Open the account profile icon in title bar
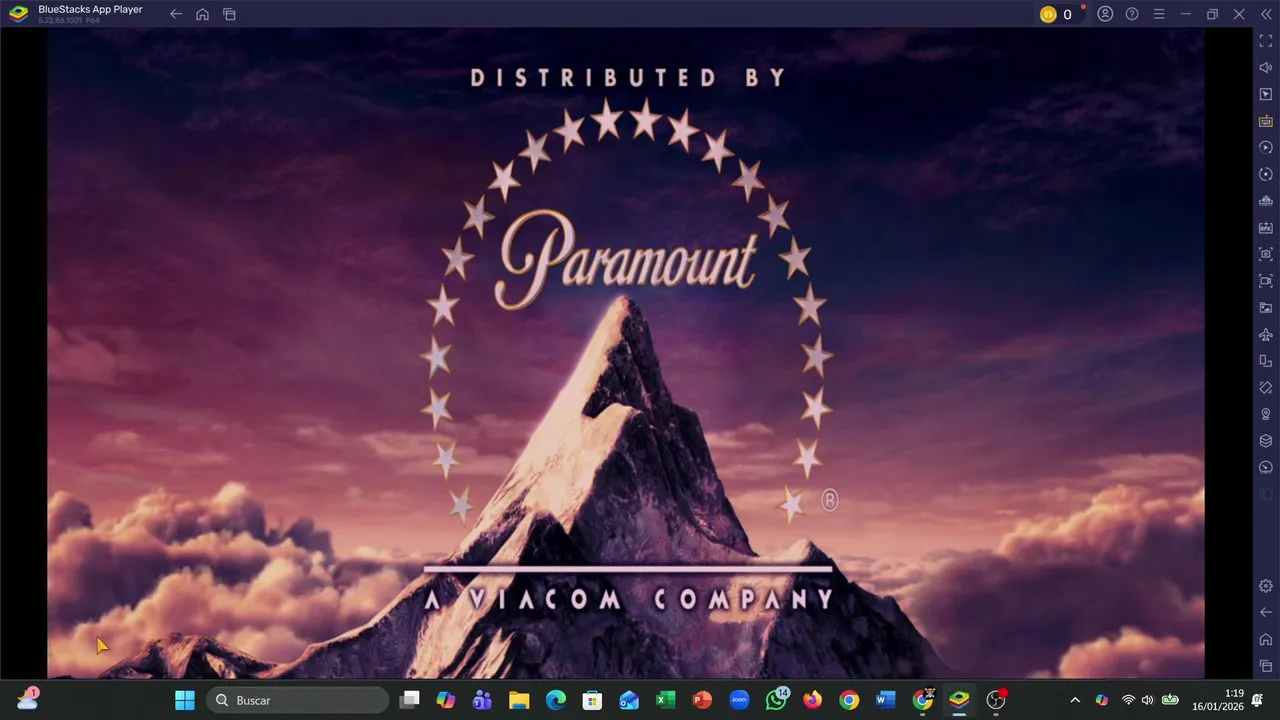The height and width of the screenshot is (720, 1280). (1105, 14)
